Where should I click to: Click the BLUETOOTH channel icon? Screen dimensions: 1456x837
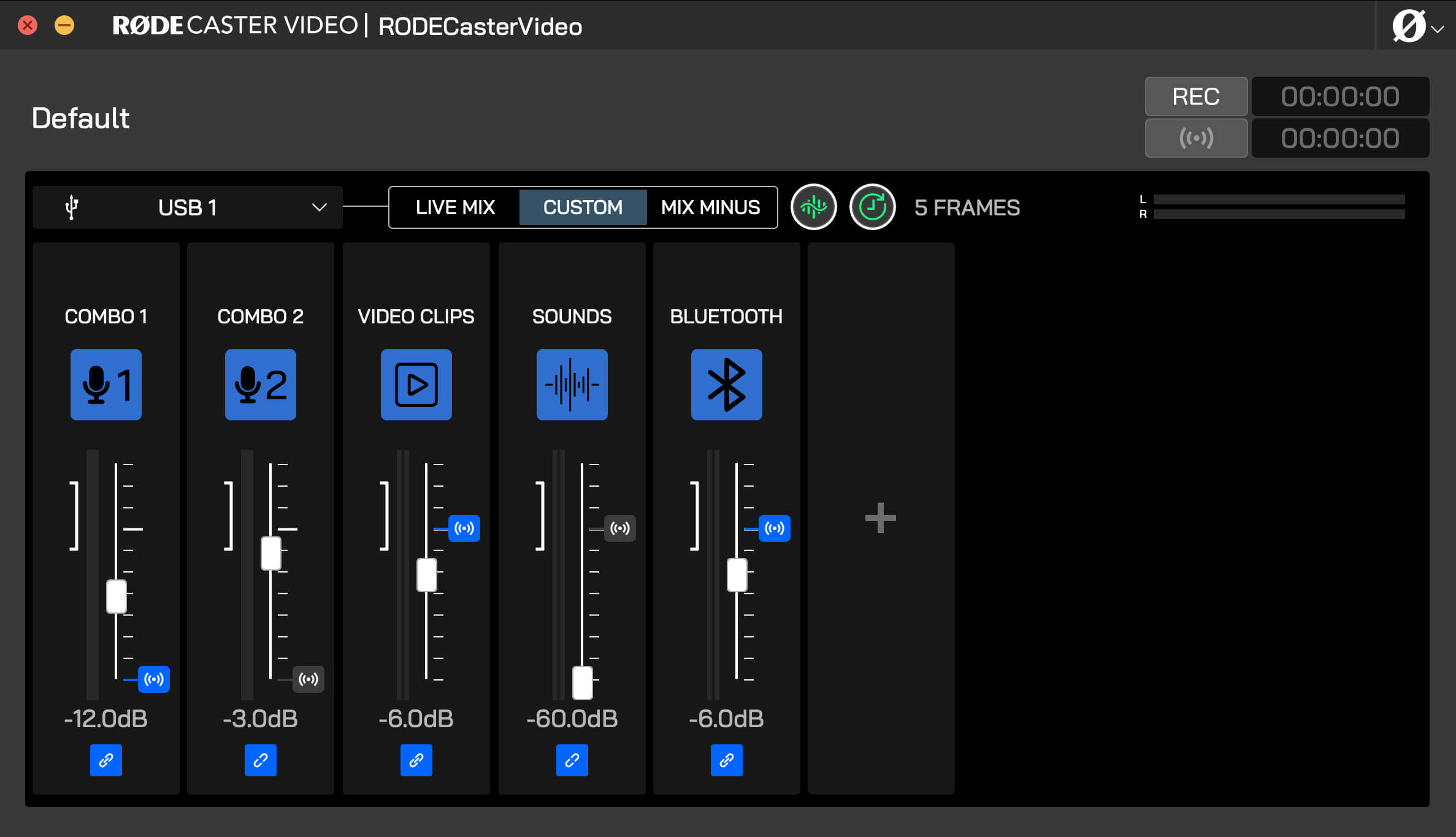(726, 385)
